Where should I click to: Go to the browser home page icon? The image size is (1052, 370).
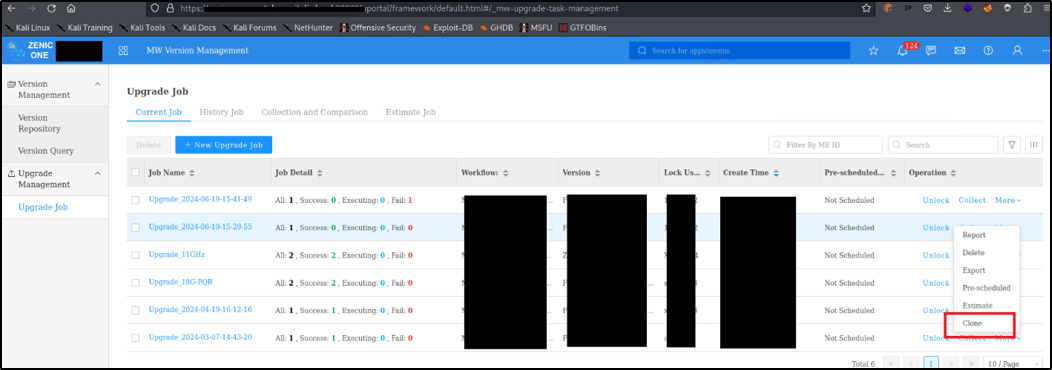(x=71, y=9)
